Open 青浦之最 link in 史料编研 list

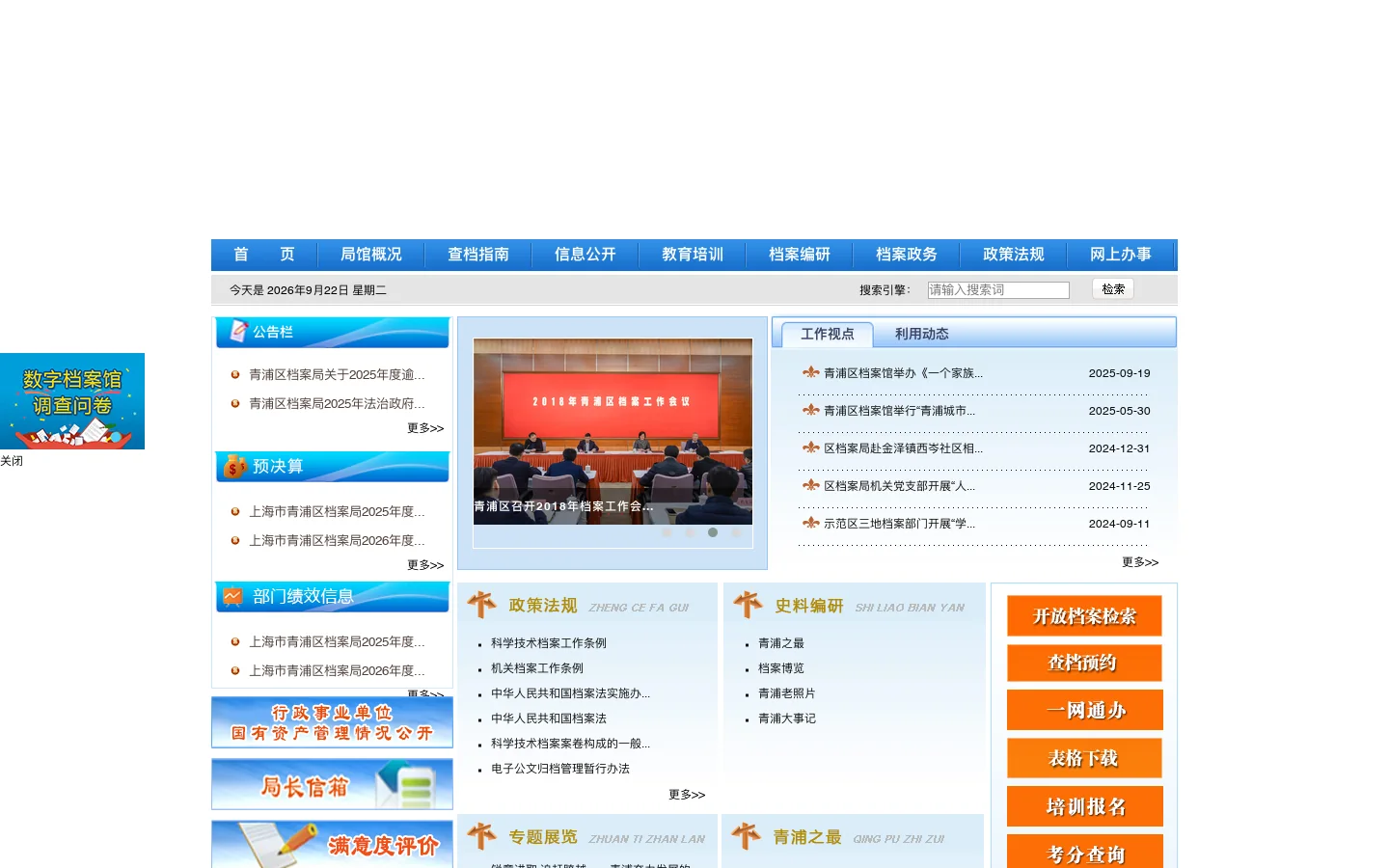click(x=781, y=643)
